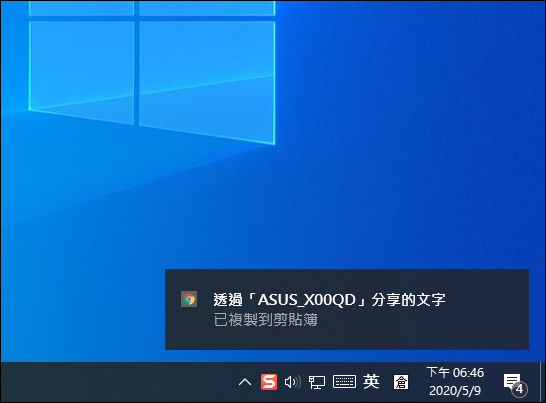
Task: Click the date 2020/5/9 in taskbar
Action: tap(455, 391)
